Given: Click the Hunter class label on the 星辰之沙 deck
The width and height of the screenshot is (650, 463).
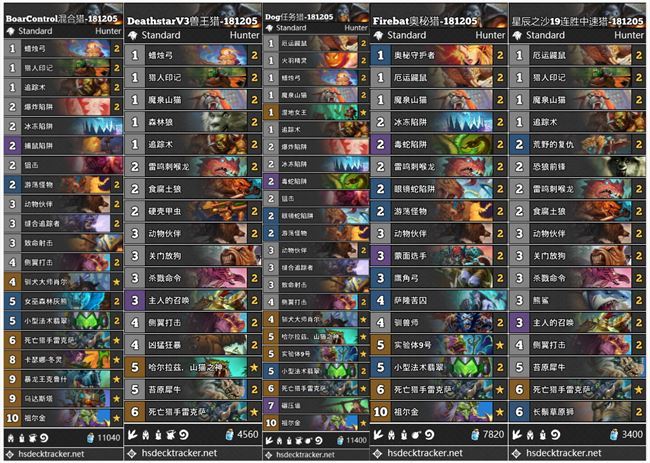Looking at the screenshot, I should click(x=628, y=36).
